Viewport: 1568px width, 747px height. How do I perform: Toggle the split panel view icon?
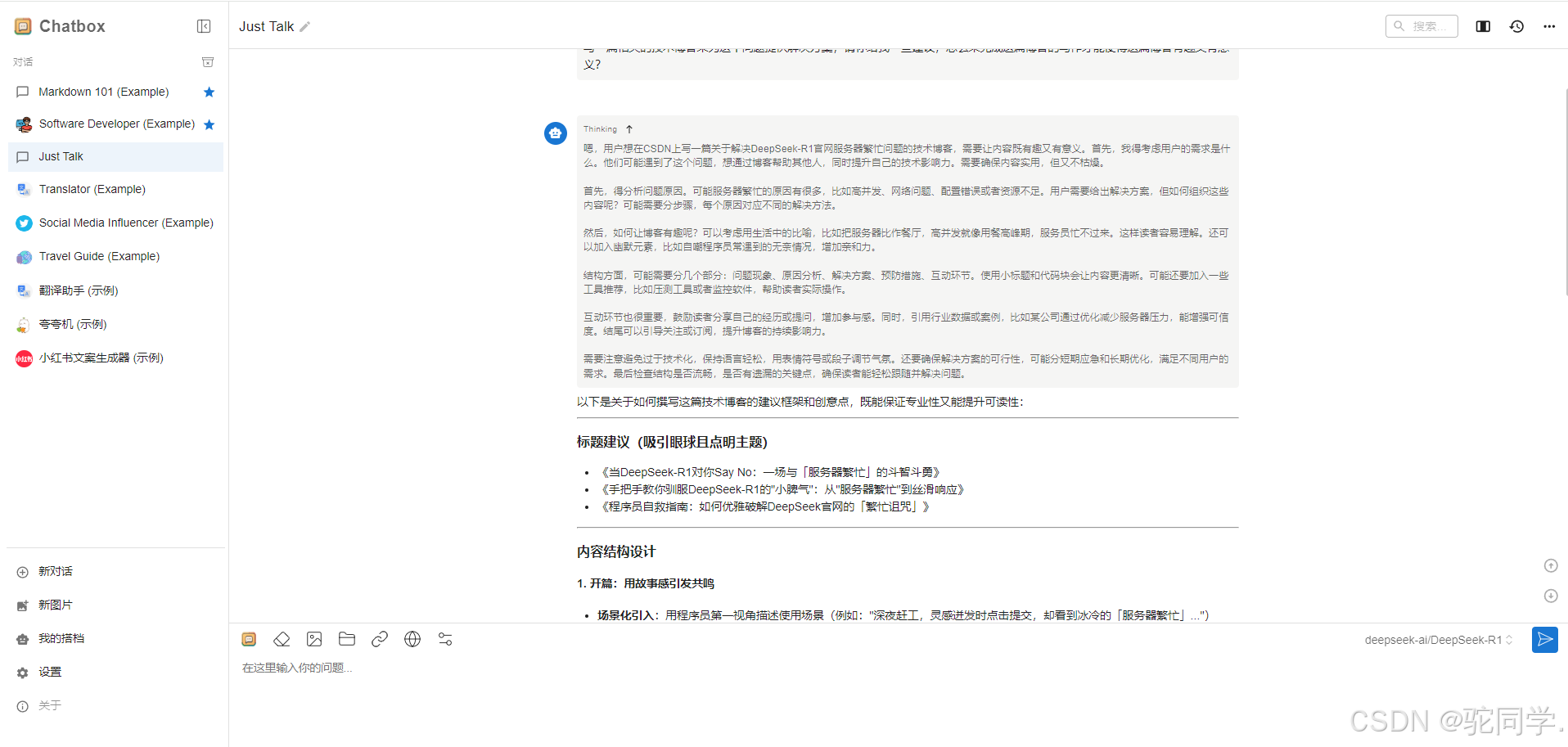tap(1483, 26)
